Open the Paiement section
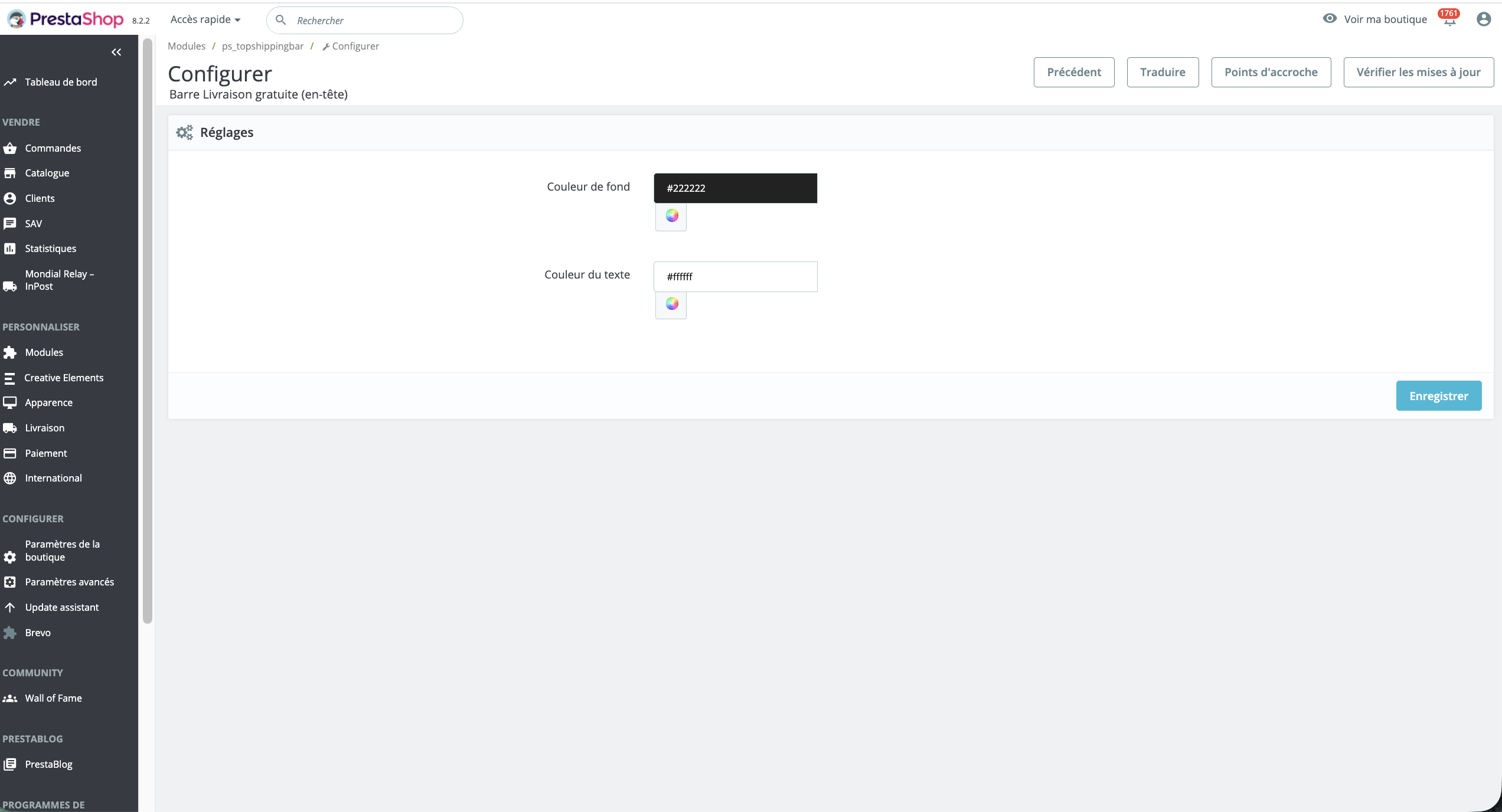The height and width of the screenshot is (812, 1502). click(x=45, y=453)
